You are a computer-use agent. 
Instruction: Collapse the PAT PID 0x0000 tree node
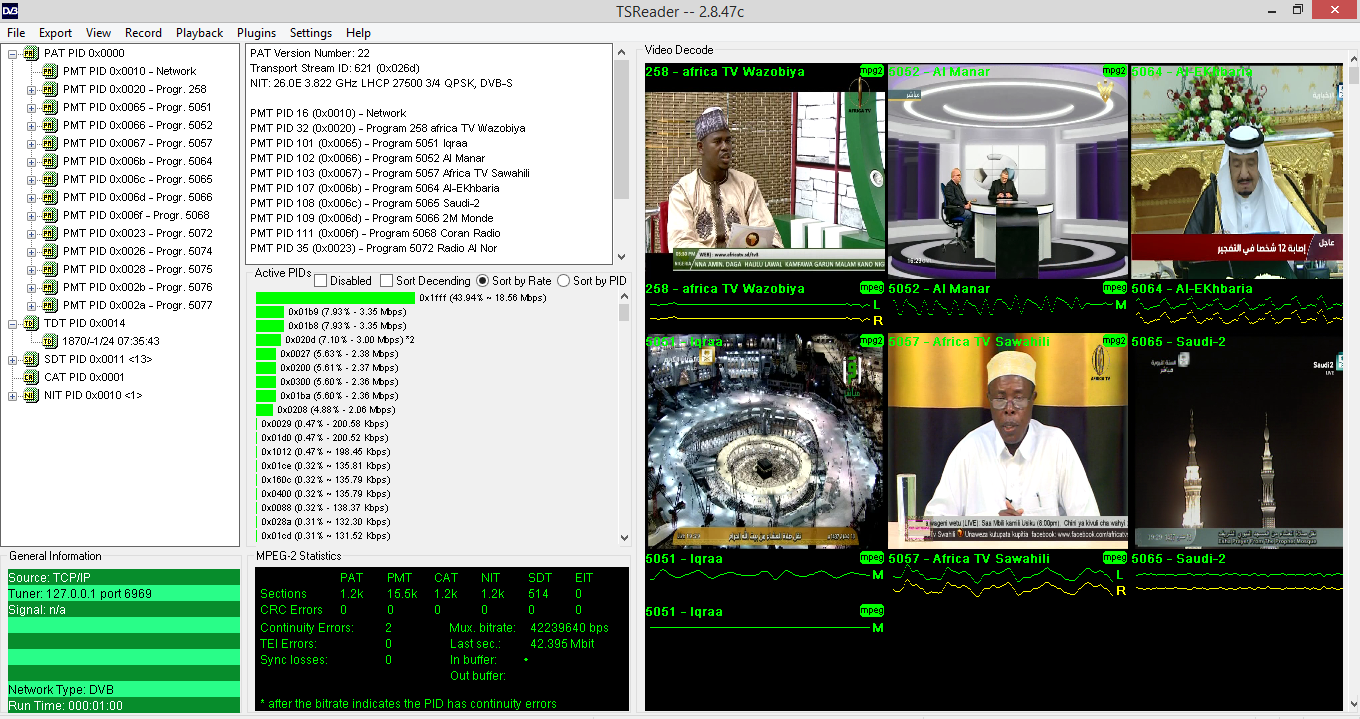(x=13, y=53)
